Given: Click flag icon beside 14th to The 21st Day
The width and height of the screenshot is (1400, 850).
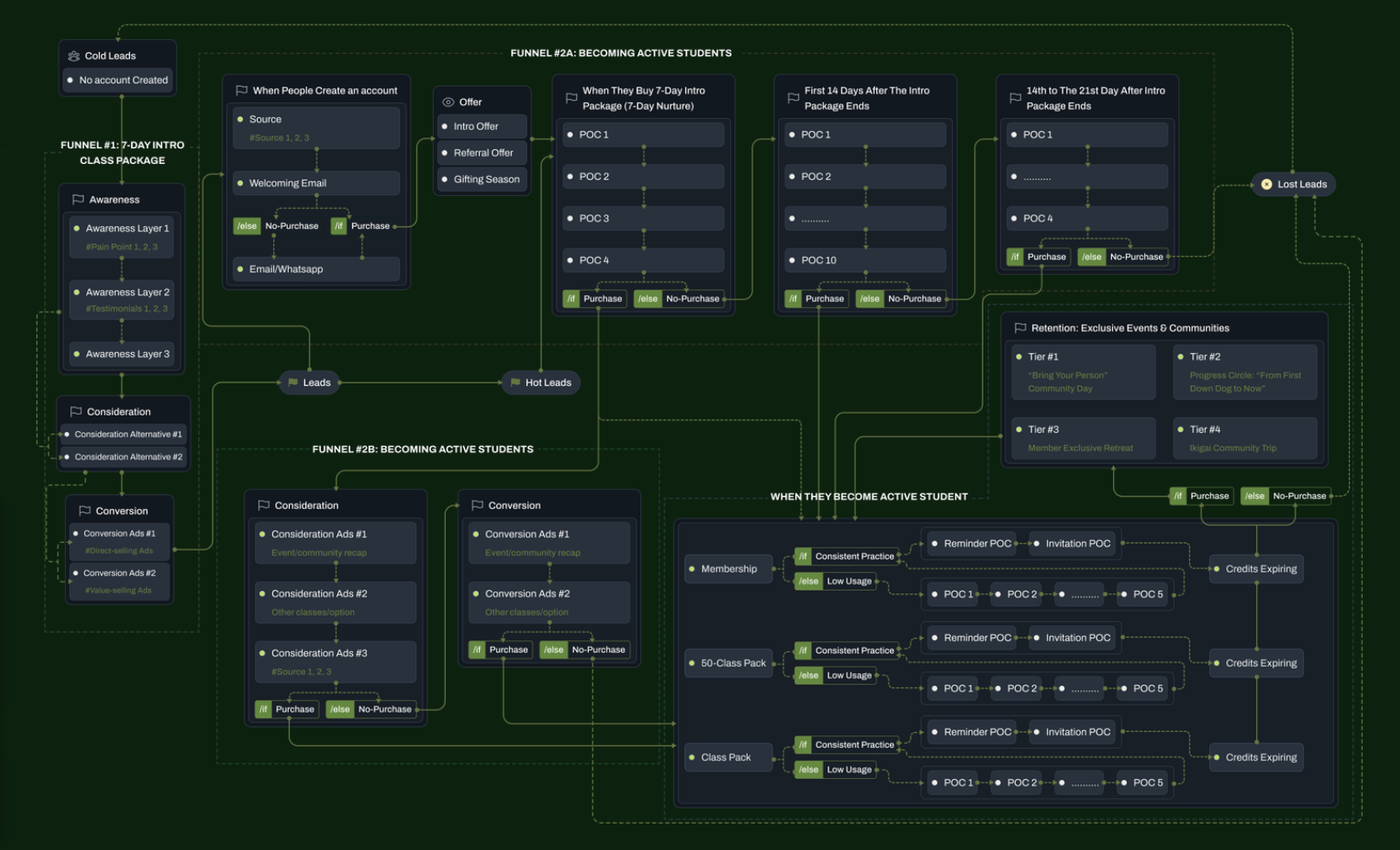Looking at the screenshot, I should [1015, 98].
